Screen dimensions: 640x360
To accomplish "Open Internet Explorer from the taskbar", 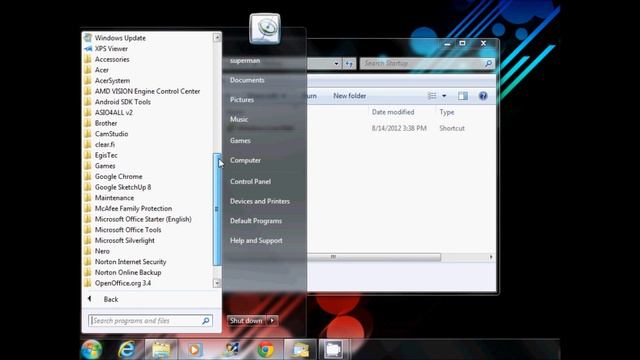I will click(127, 349).
